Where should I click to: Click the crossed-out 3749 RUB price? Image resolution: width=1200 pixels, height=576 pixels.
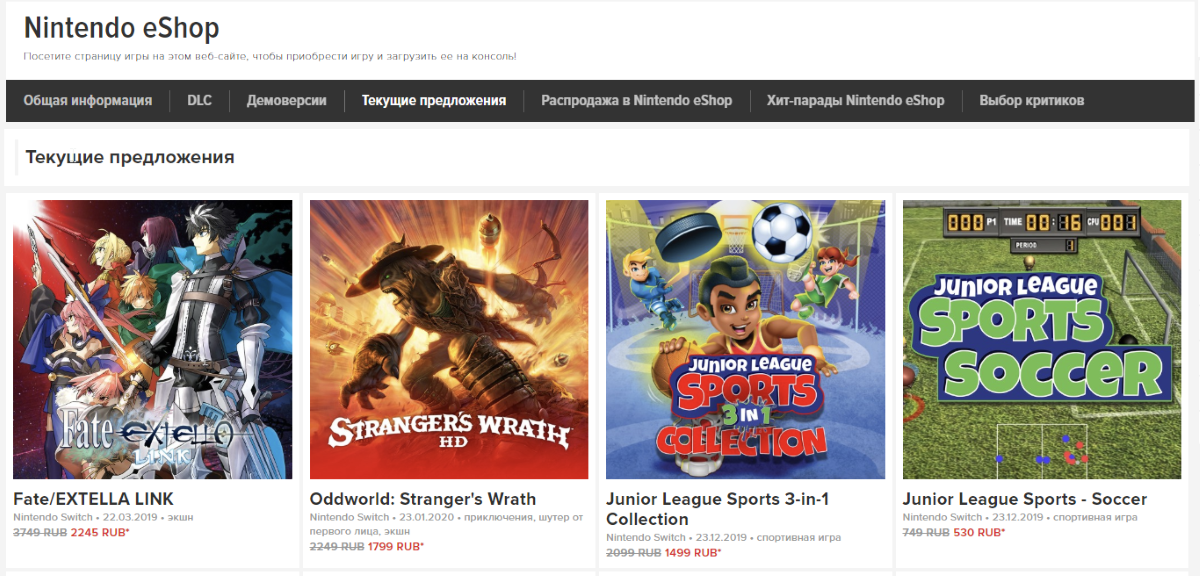click(x=39, y=532)
